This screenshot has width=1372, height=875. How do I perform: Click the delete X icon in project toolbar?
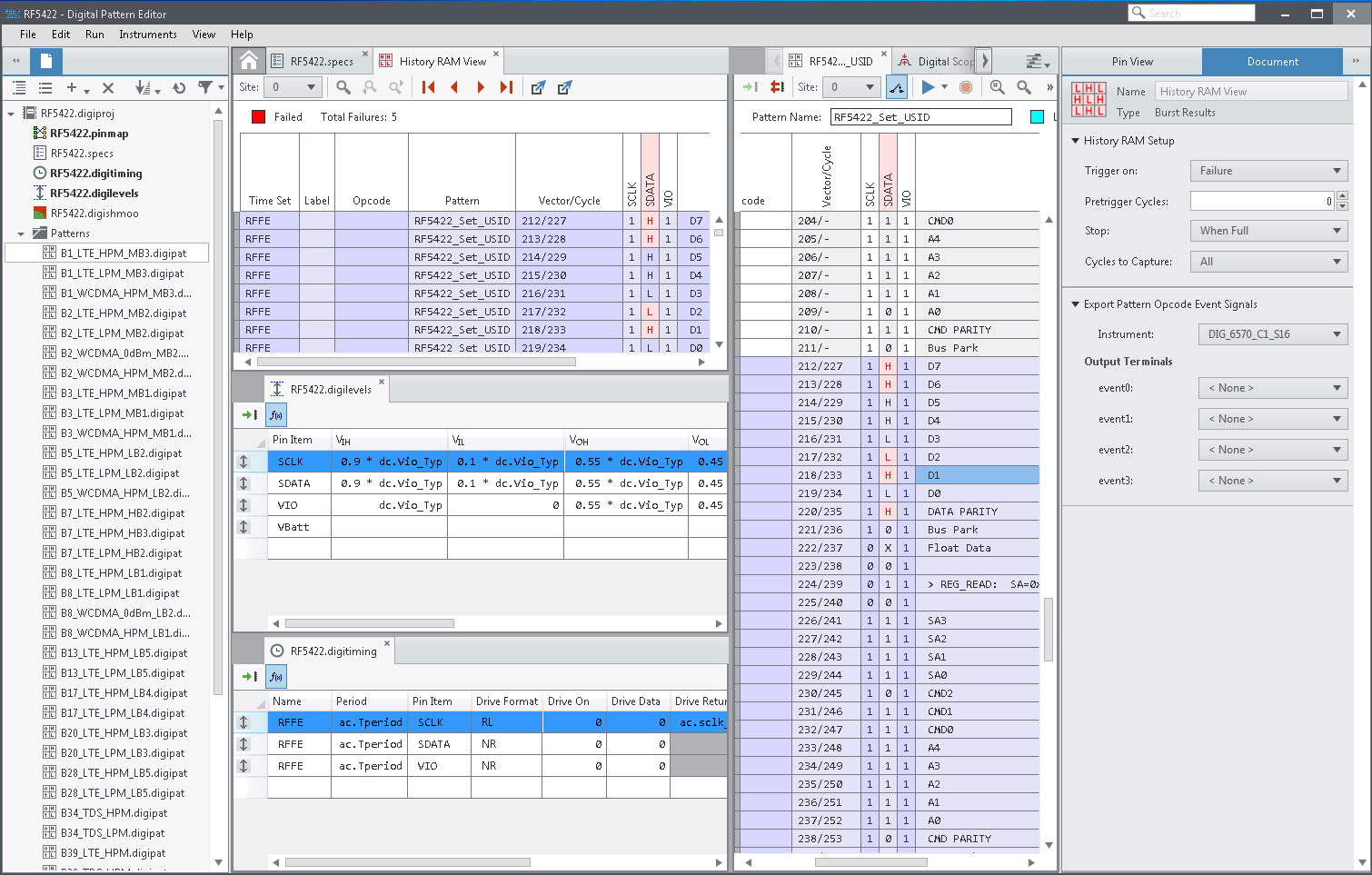pos(108,88)
